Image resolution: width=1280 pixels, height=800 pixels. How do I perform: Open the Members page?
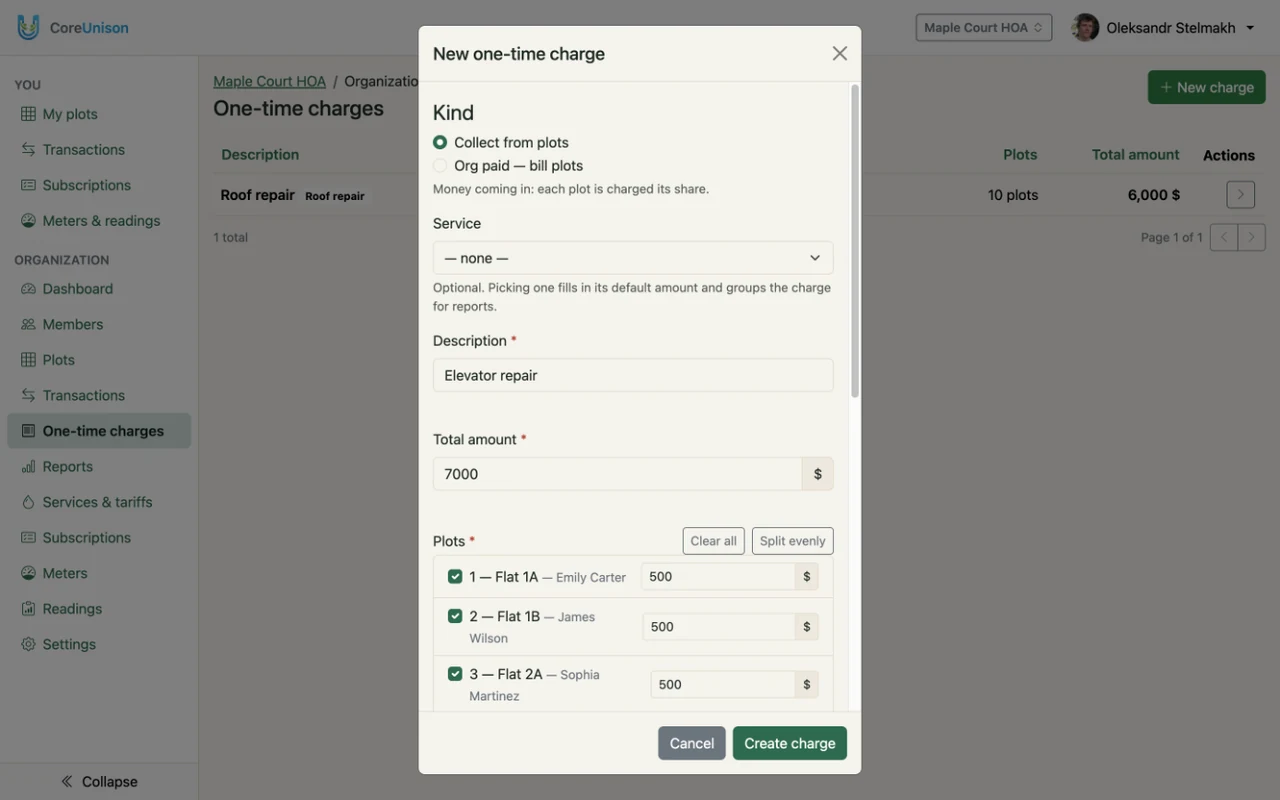coord(99,324)
